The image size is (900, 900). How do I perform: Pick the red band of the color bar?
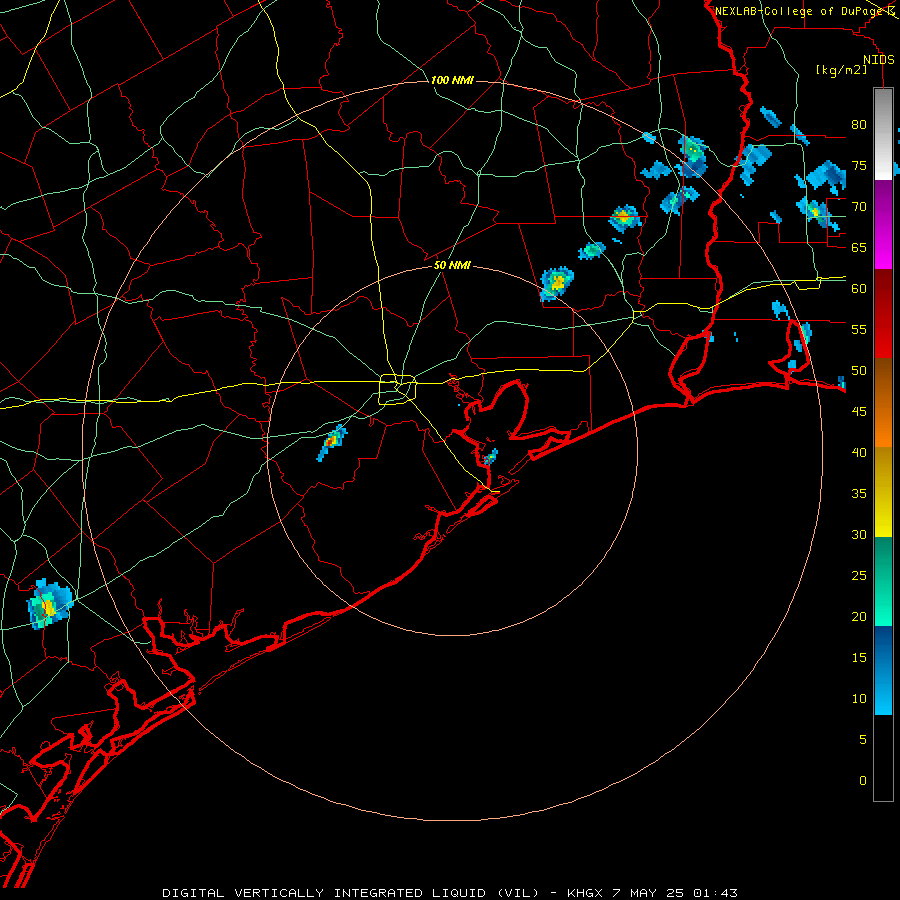[x=883, y=314]
